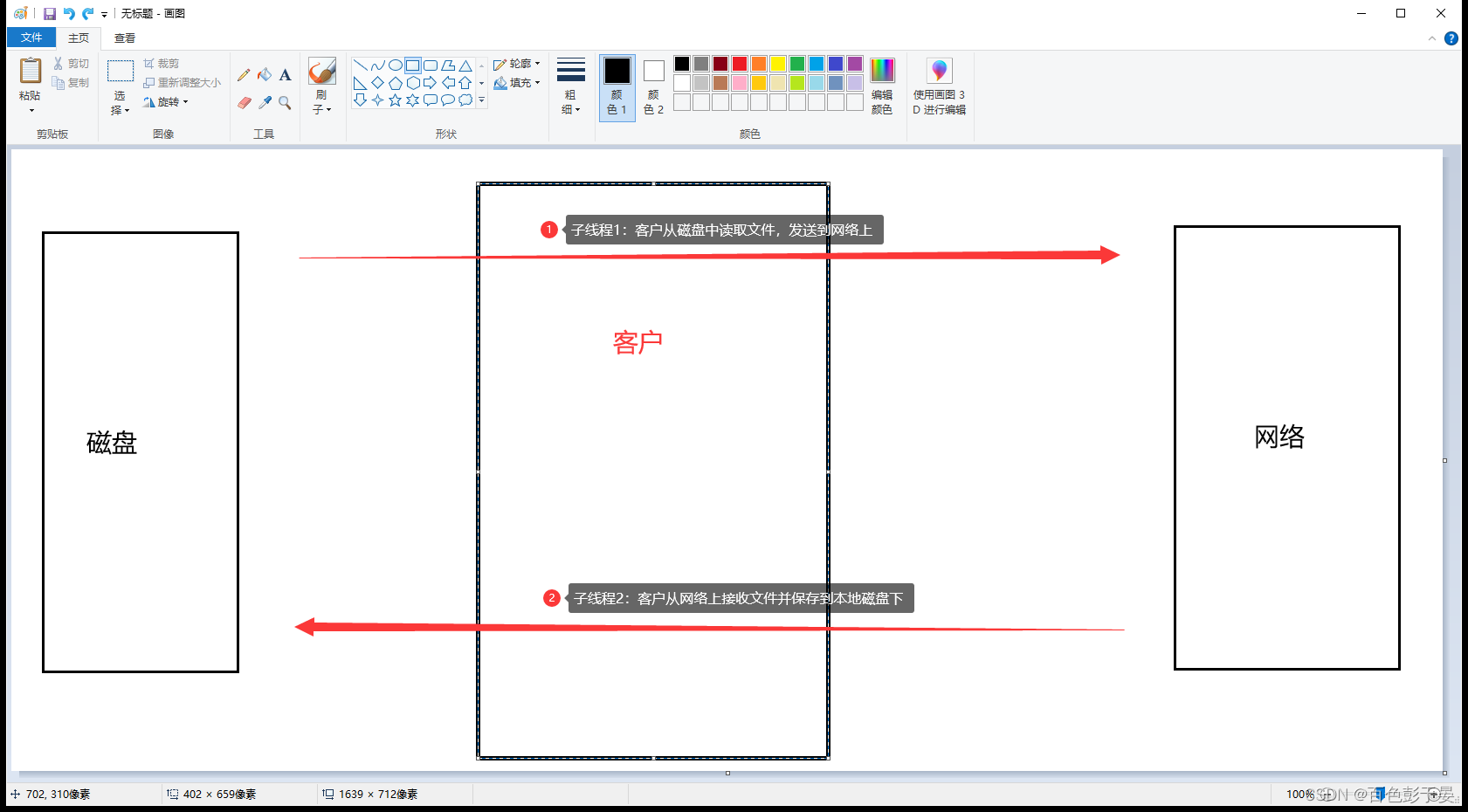The image size is (1468, 812).
Task: Pick the purple color swatch
Action: pos(855,64)
